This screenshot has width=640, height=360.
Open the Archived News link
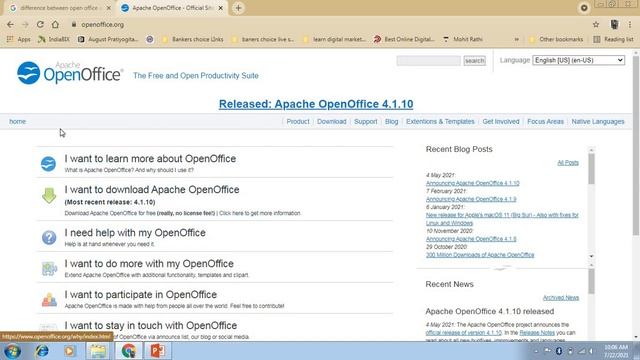[560, 298]
